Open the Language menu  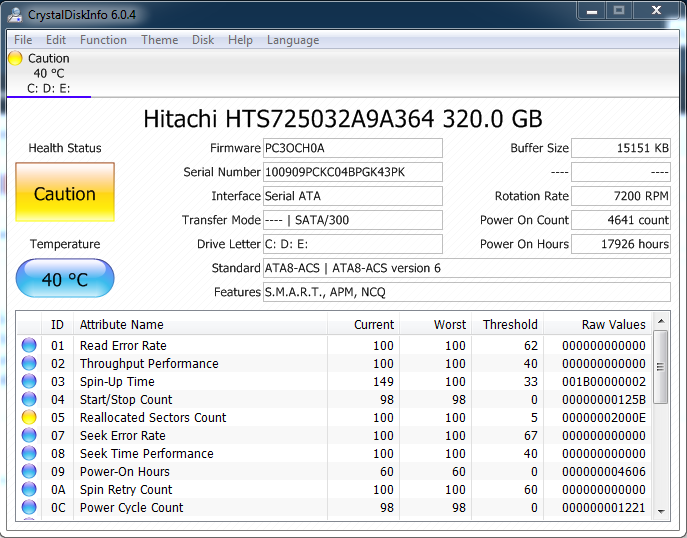(x=293, y=40)
